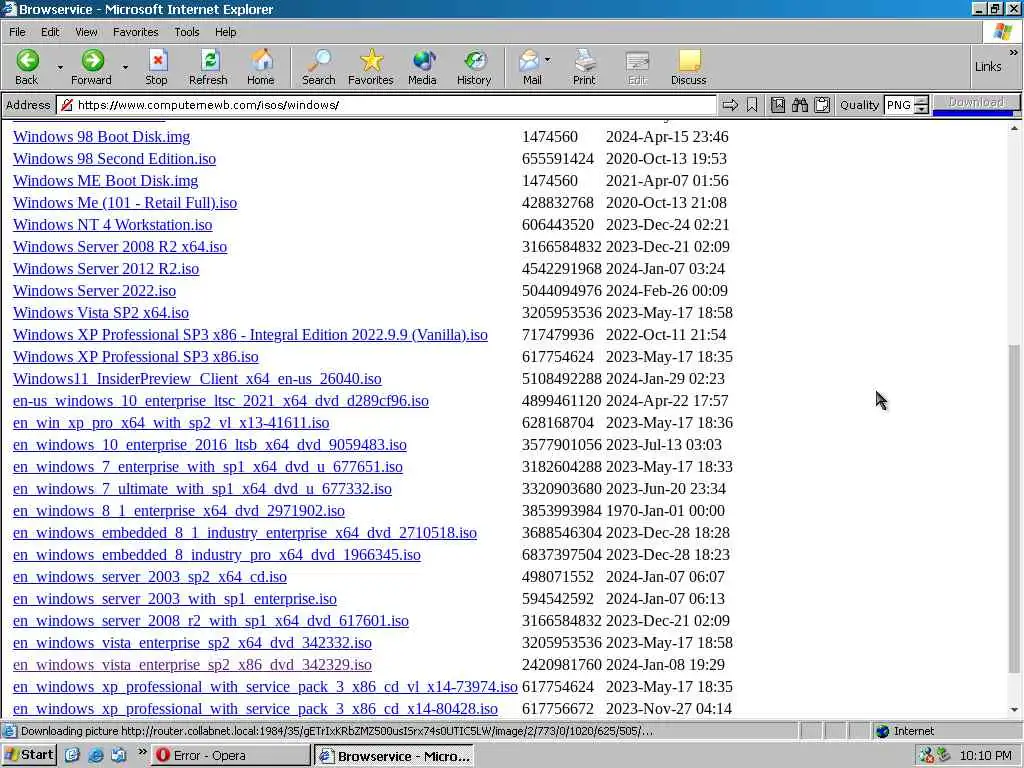Open Windows Server 2022.iso link
The image size is (1024, 768).
click(95, 291)
